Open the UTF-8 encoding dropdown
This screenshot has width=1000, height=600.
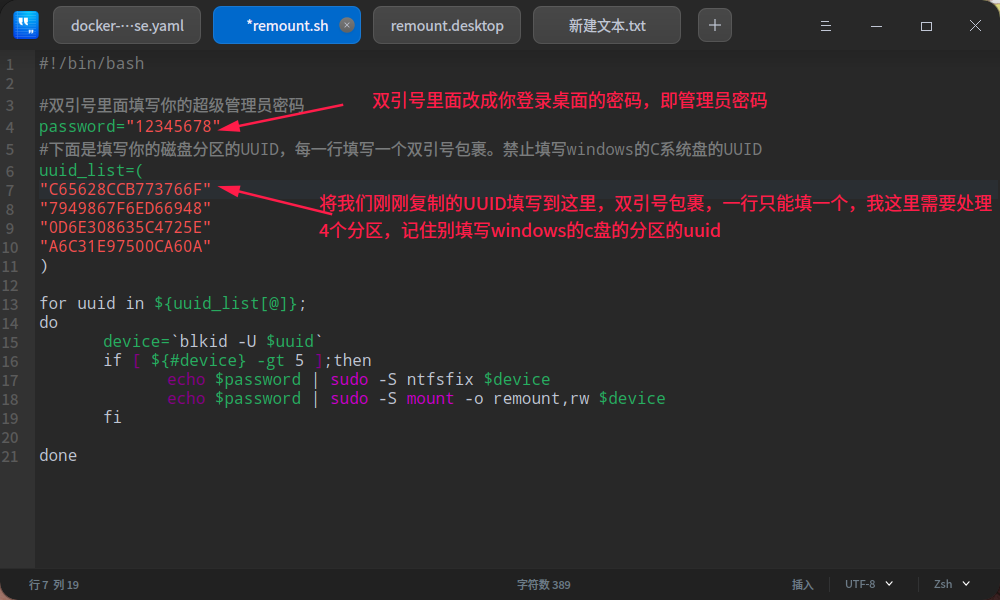865,583
